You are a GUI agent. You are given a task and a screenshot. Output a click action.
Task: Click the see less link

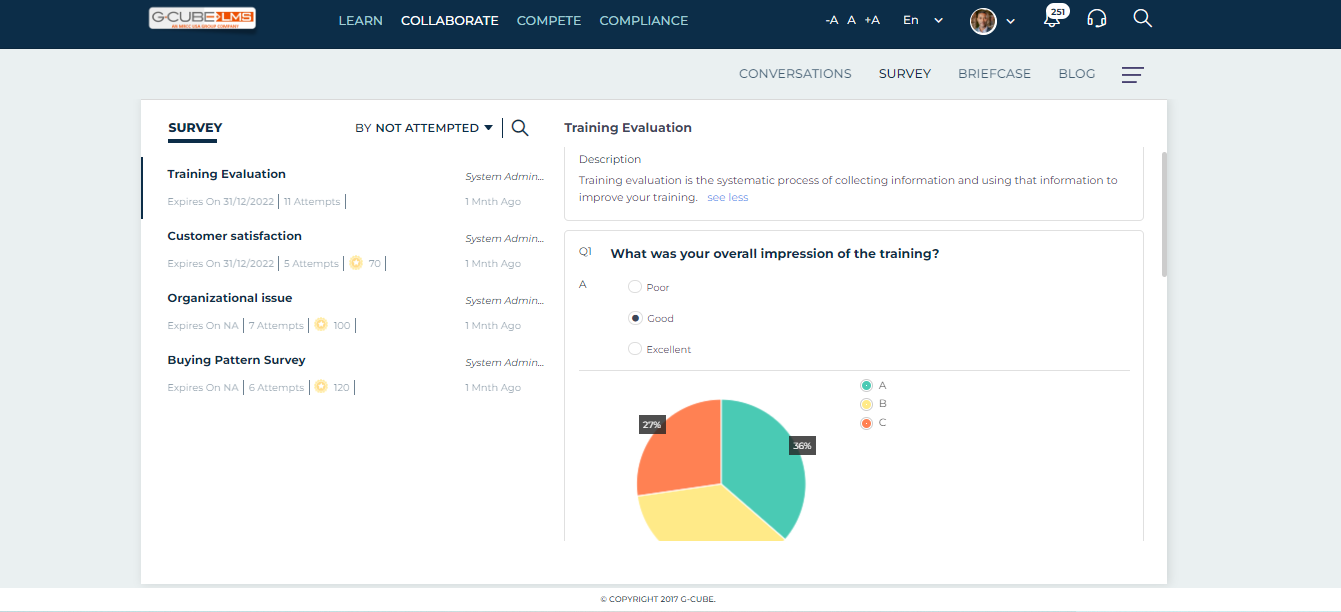coord(727,197)
